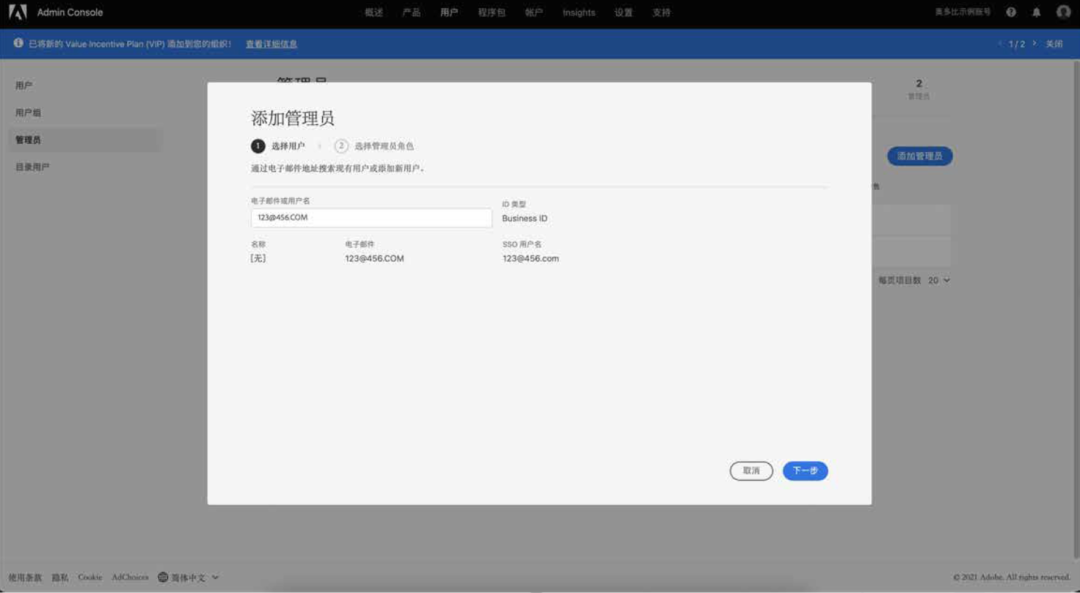Open the 设置 menu item
Screen dimensions: 1080x593
click(622, 12)
